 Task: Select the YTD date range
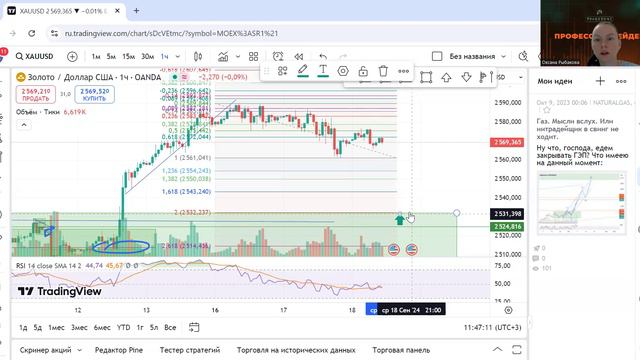tap(124, 327)
